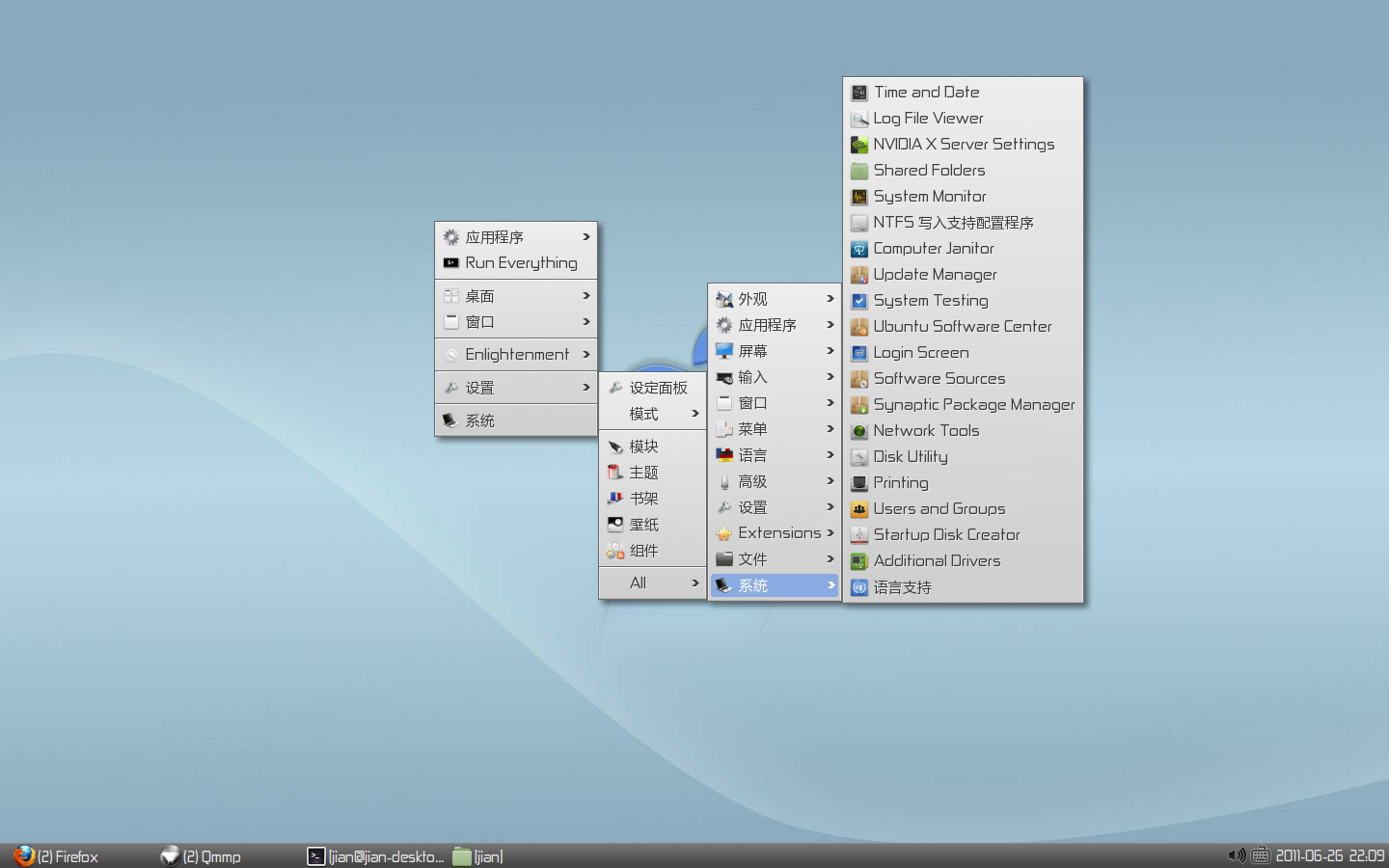Open 应用程序 in the main menu
Screen dimensions: 1389x868
(516, 237)
